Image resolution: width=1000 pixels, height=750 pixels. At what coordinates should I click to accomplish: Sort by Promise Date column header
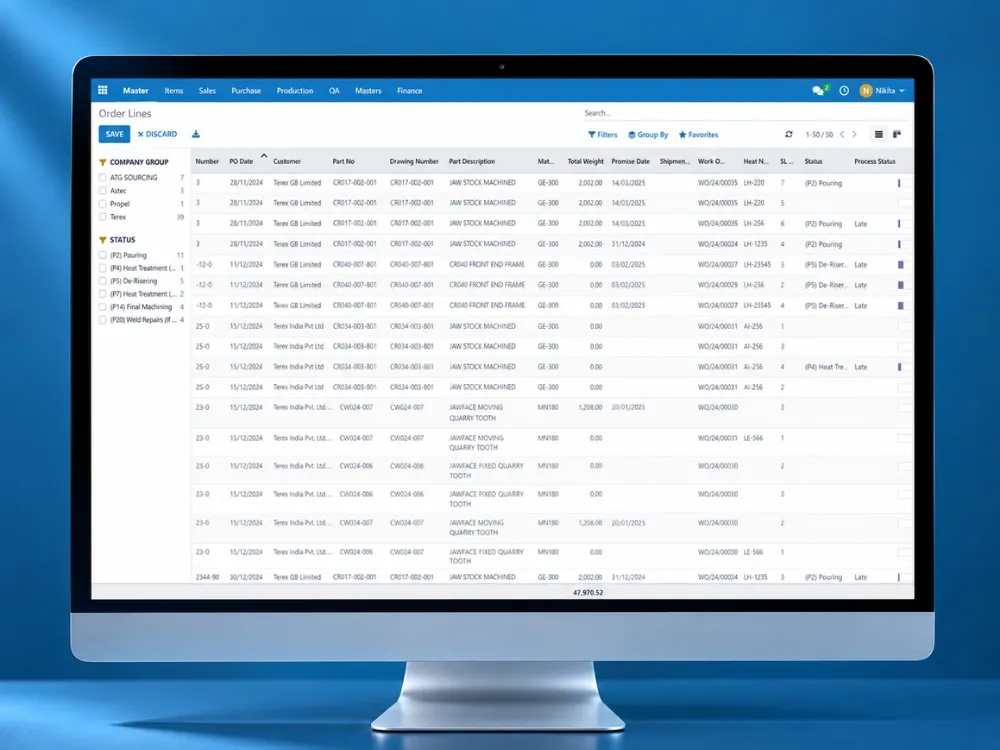[x=630, y=161]
